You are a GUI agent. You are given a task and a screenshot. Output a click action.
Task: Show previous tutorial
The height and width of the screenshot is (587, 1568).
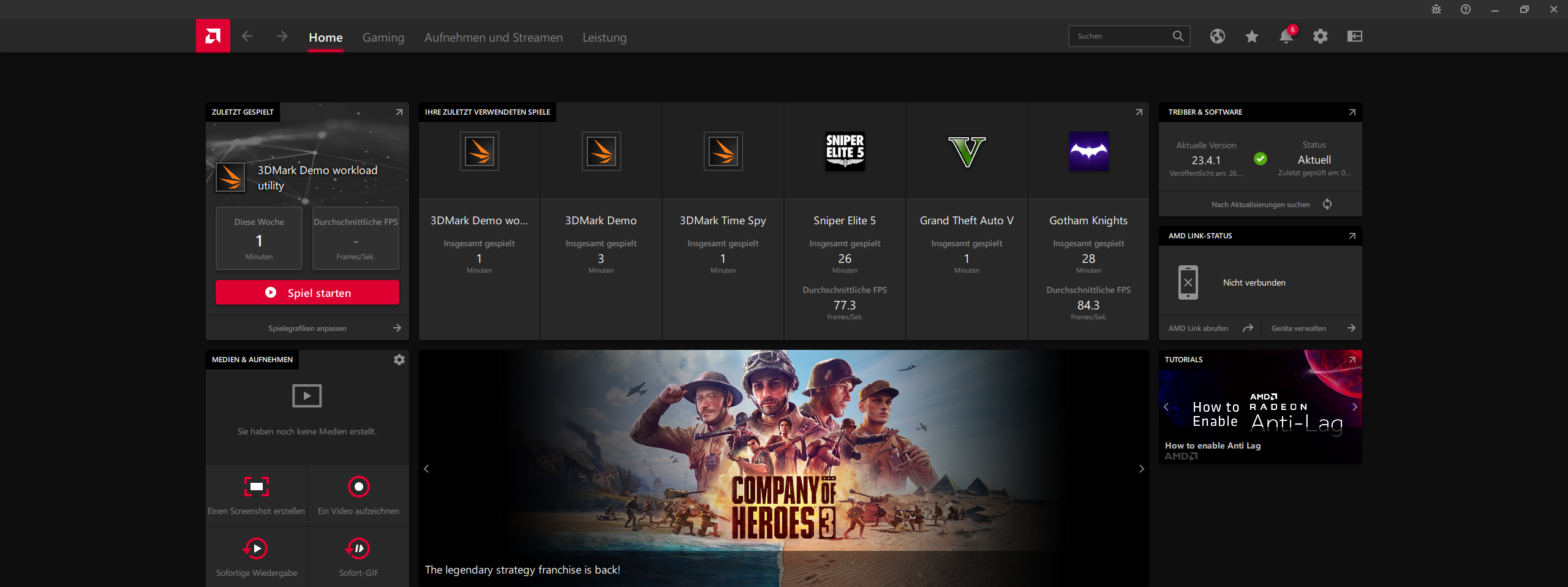[x=1166, y=407]
